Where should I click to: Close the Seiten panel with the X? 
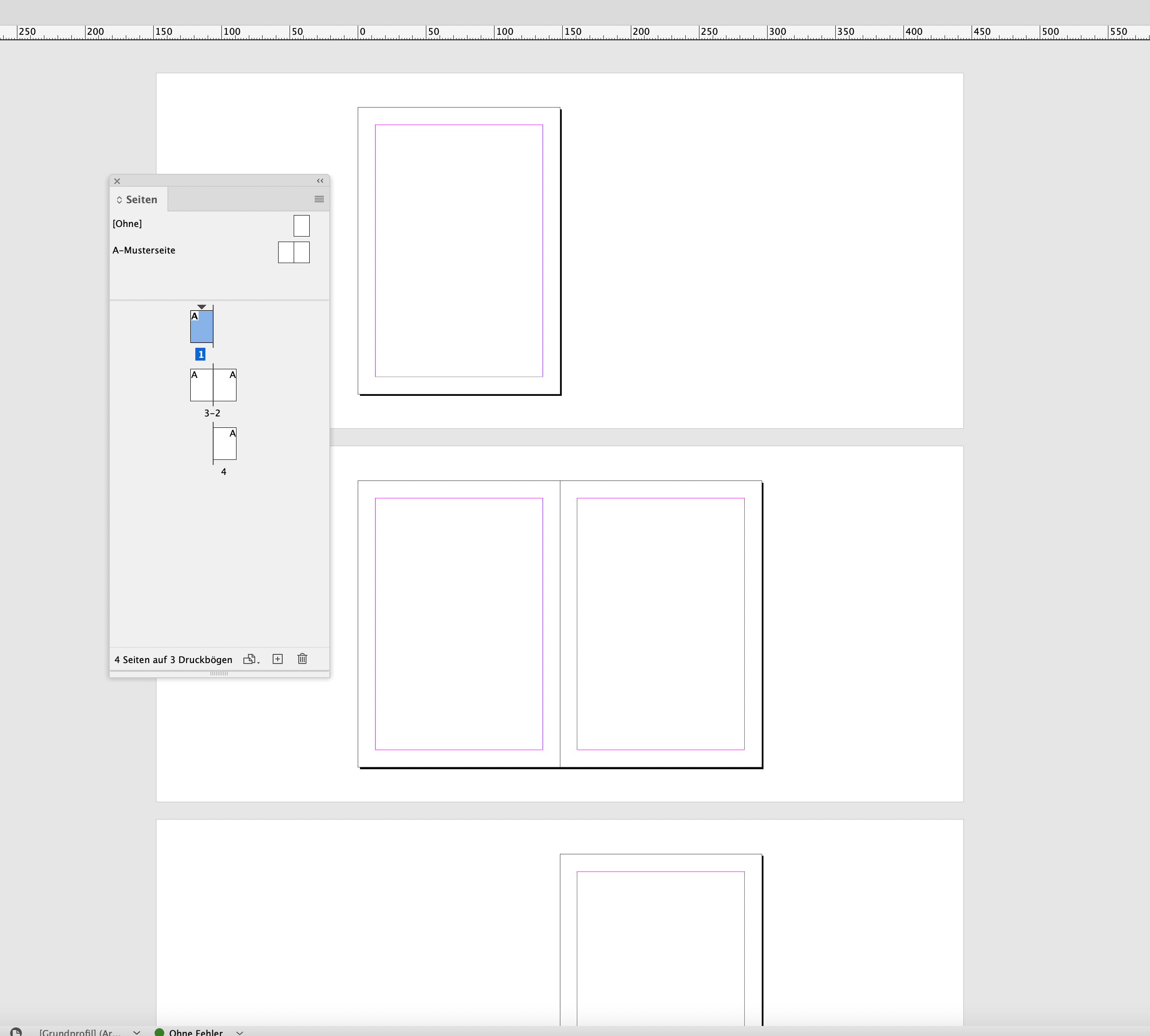[x=117, y=181]
